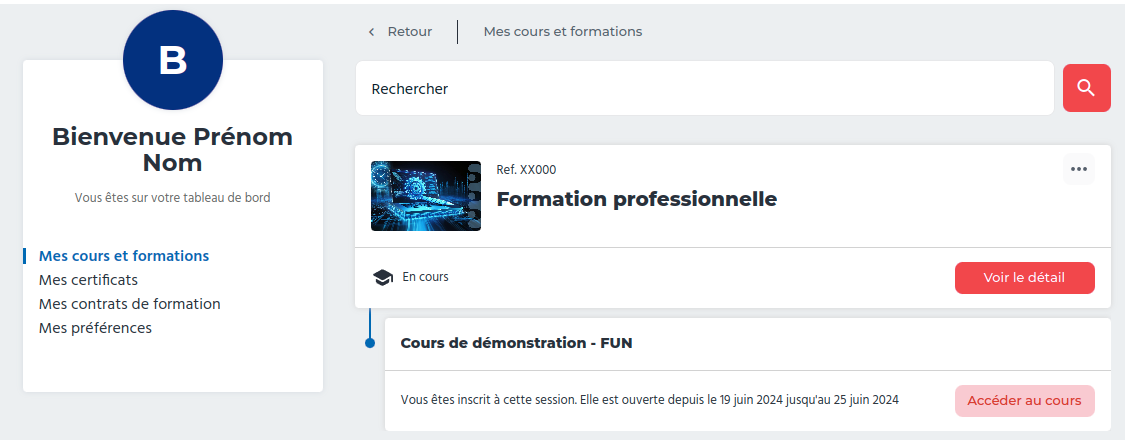Click the red magnifying glass search button

point(1086,88)
